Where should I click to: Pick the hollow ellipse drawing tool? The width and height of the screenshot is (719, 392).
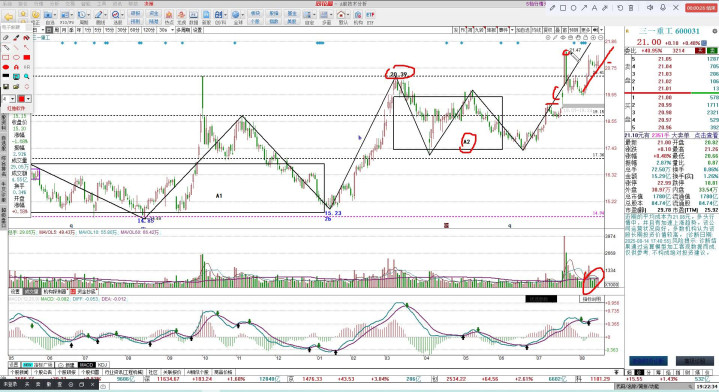(16, 57)
